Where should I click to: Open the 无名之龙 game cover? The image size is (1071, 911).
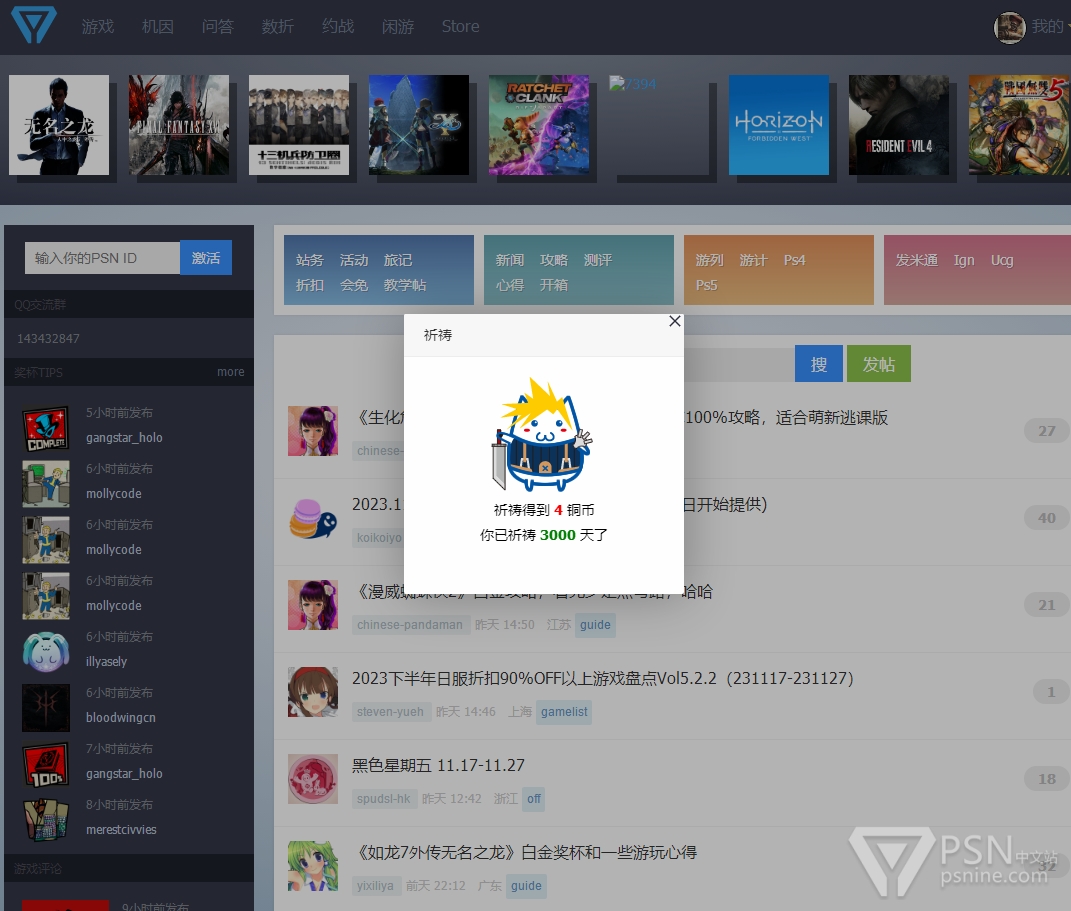[59, 125]
